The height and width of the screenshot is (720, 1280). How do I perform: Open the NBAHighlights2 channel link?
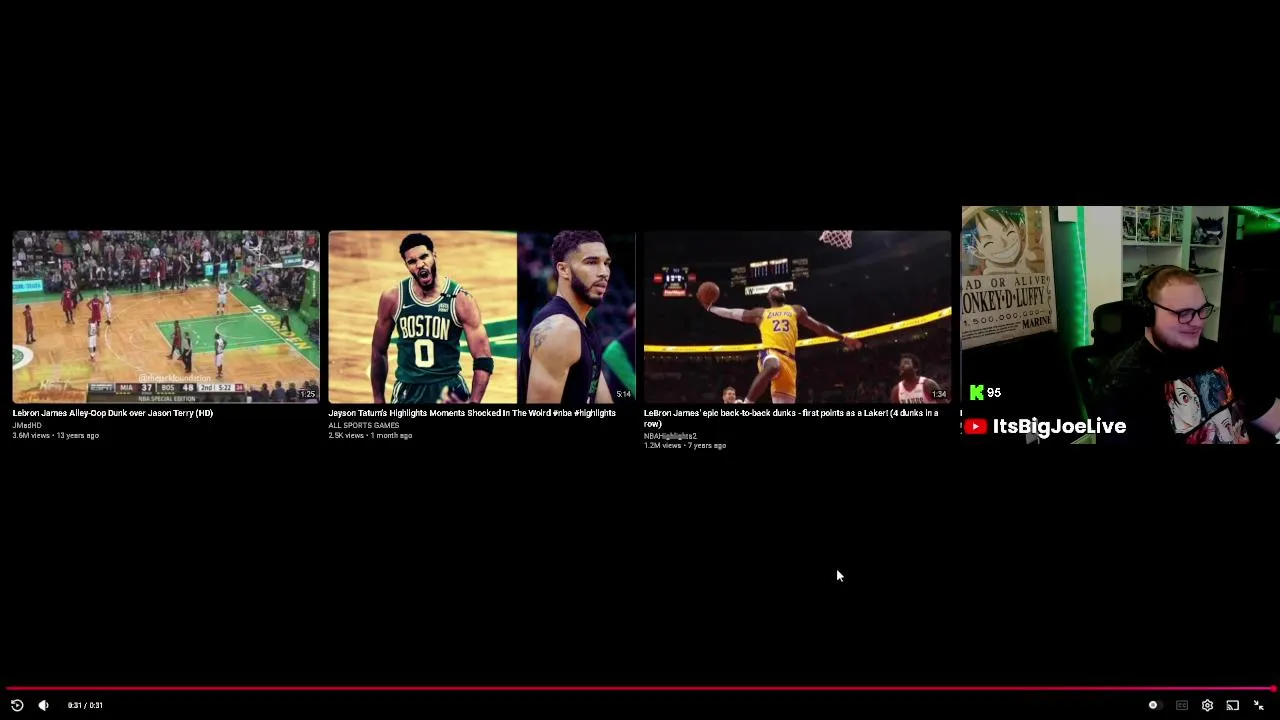pos(670,436)
